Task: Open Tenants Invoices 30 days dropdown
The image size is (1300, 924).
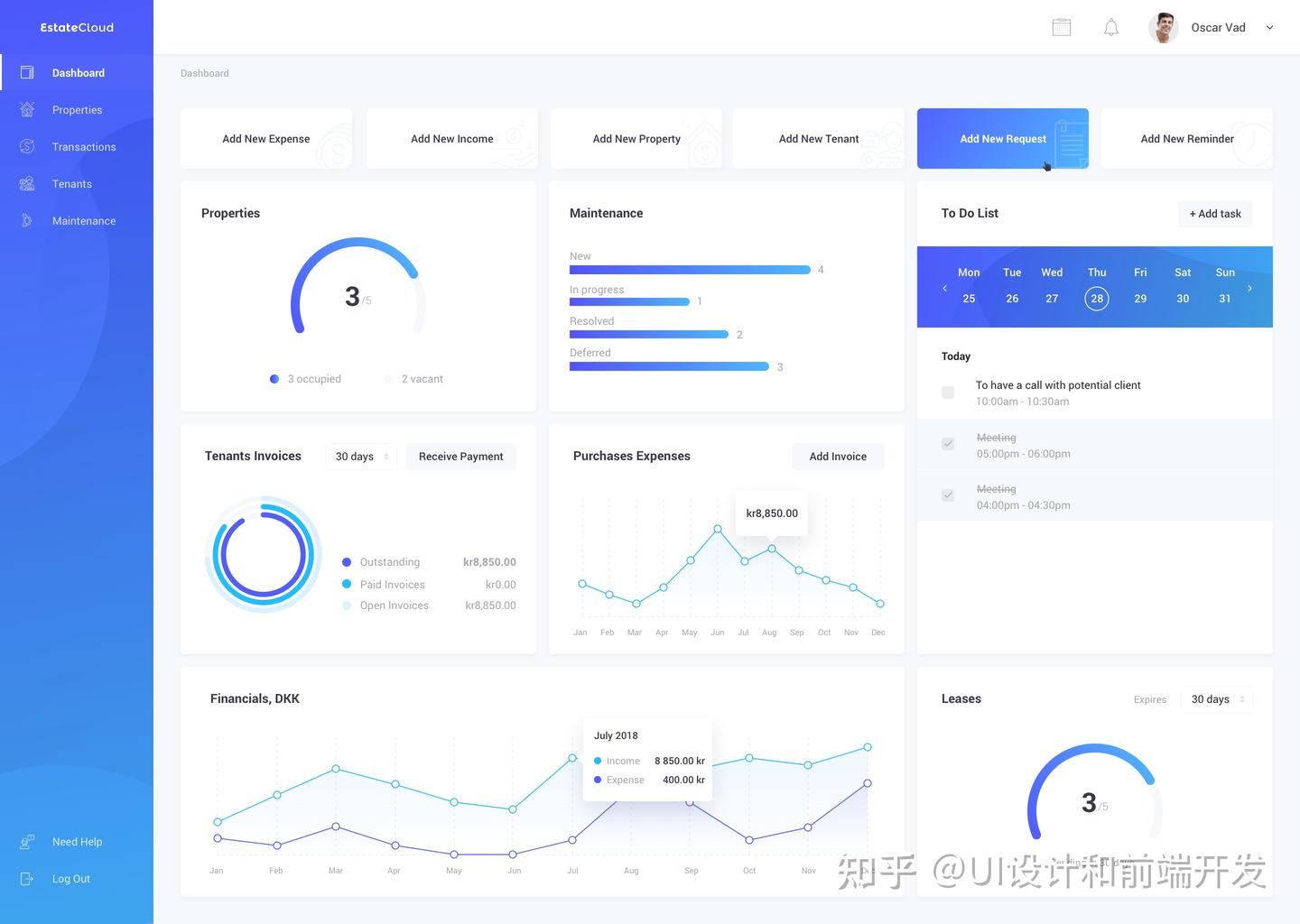Action: tap(361, 457)
